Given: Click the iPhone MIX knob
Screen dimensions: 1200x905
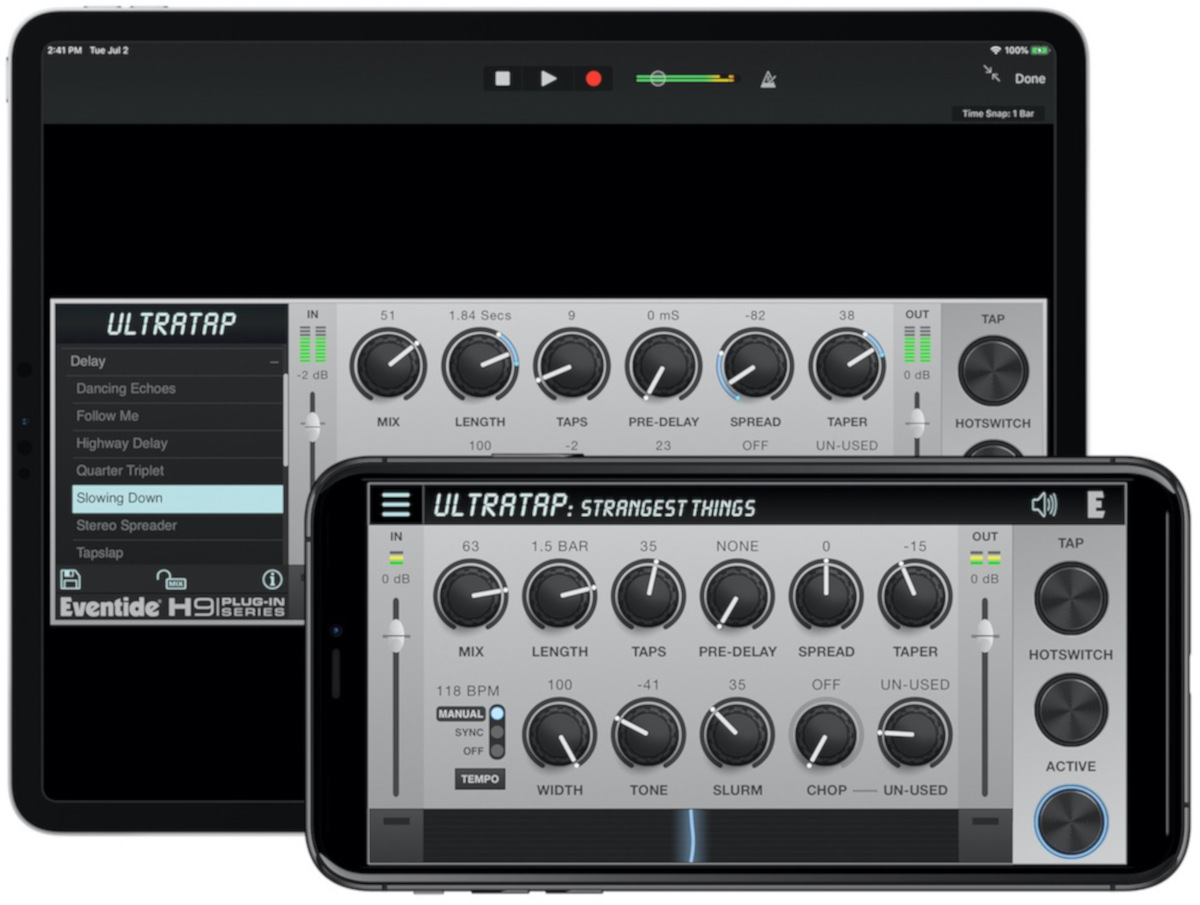Looking at the screenshot, I should [471, 596].
